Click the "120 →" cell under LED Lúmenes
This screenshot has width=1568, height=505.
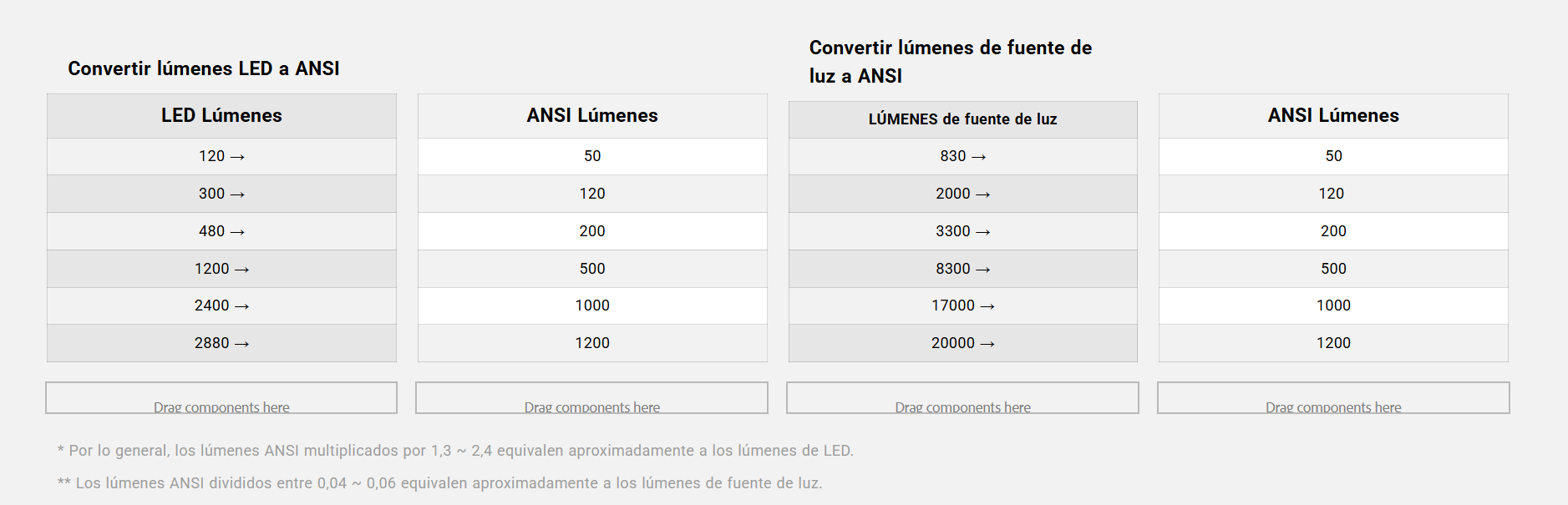click(x=221, y=157)
